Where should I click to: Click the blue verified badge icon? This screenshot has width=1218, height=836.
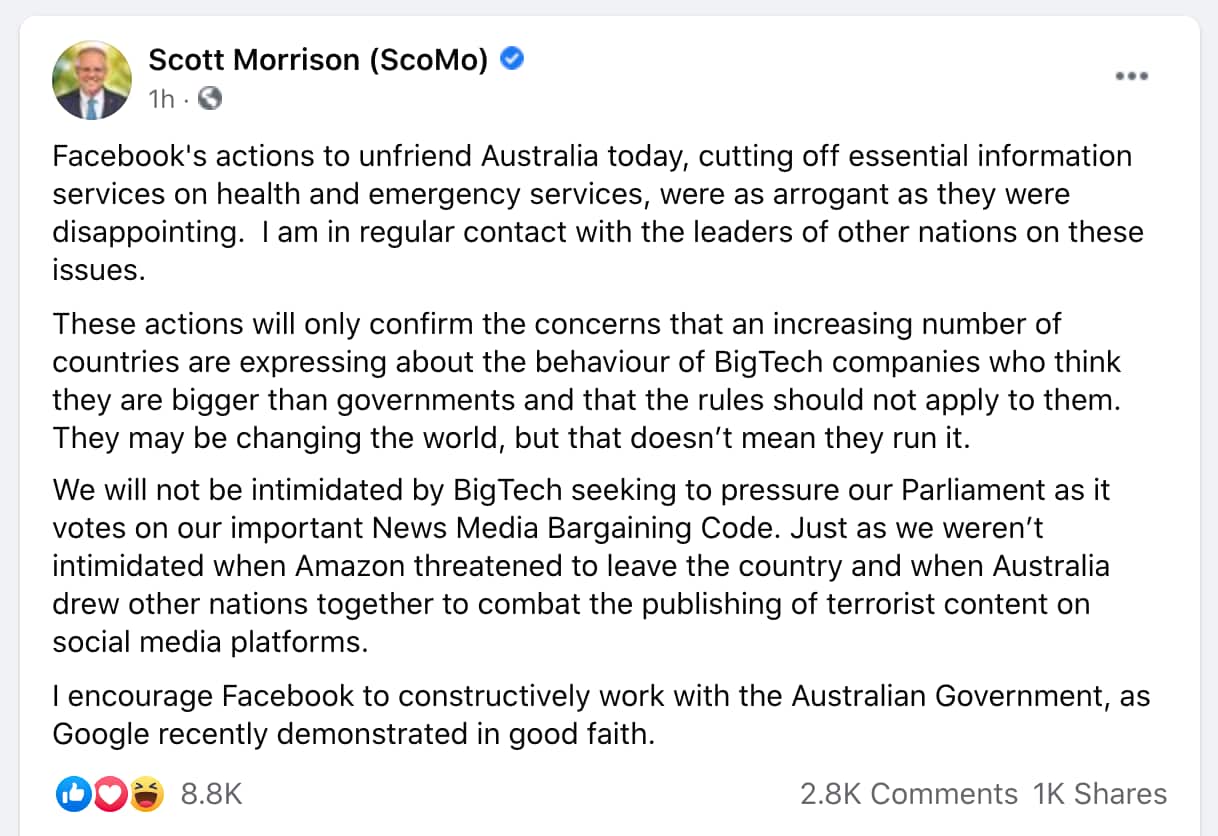click(511, 58)
